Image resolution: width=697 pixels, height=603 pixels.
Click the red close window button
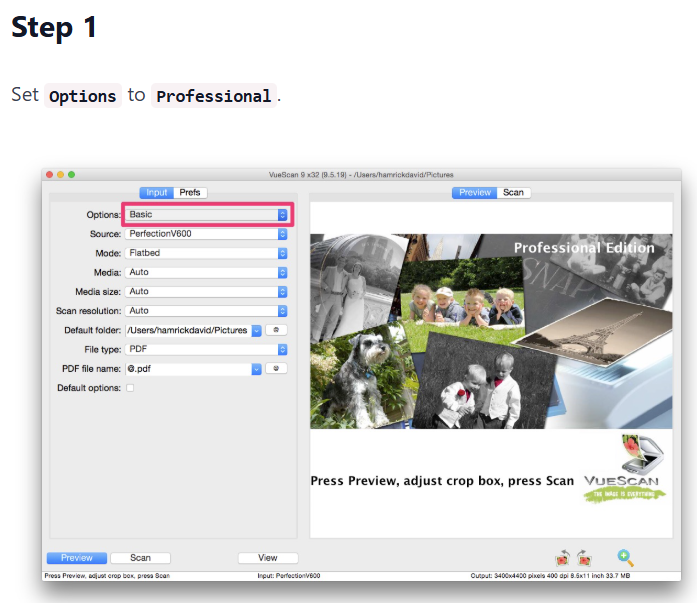click(49, 175)
